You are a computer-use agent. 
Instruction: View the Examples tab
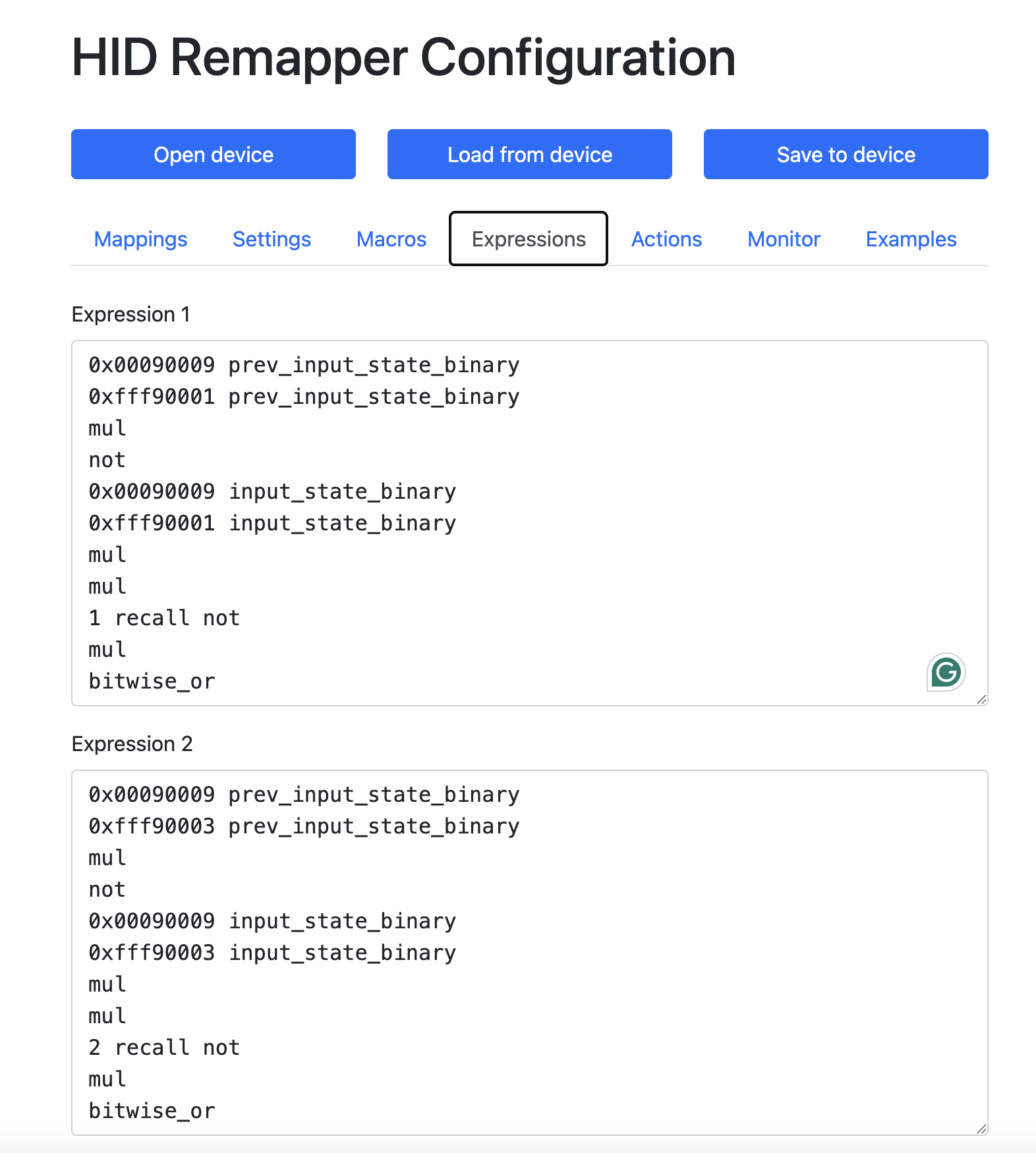(x=911, y=239)
